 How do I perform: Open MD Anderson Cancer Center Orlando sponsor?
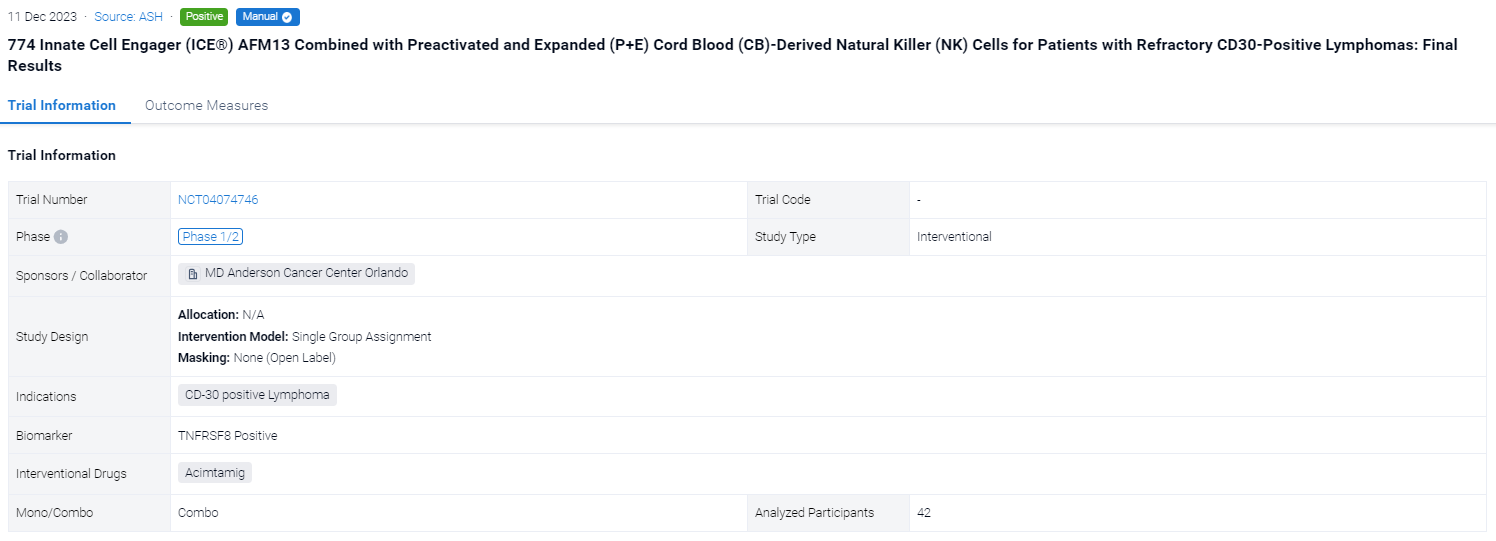click(x=305, y=274)
